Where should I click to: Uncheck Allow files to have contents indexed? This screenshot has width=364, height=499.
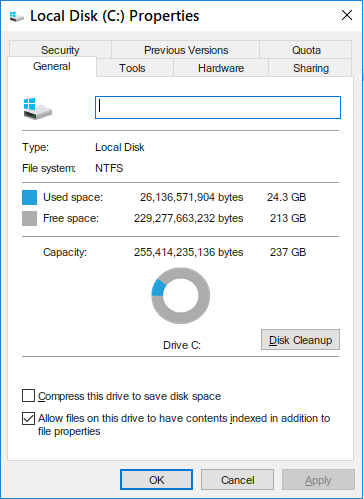coord(28,418)
